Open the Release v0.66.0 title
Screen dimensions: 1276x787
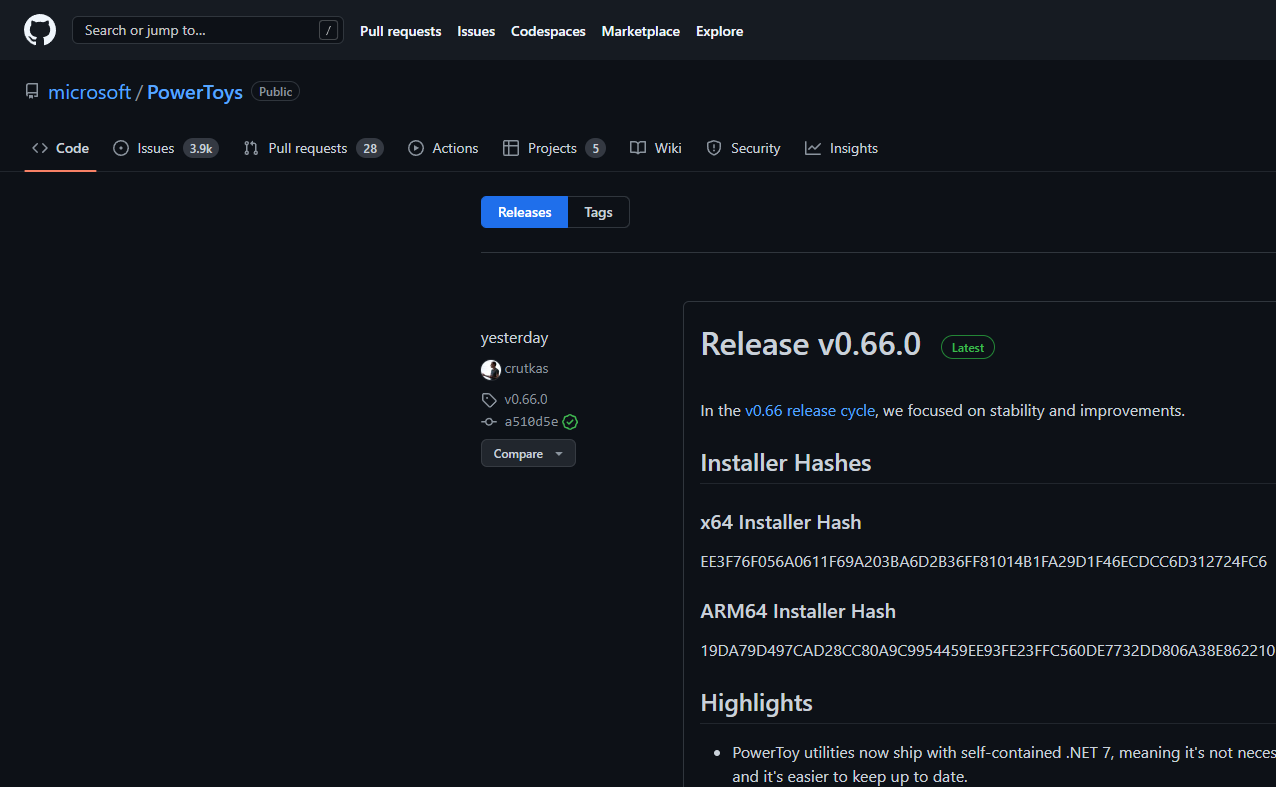pyautogui.click(x=810, y=344)
